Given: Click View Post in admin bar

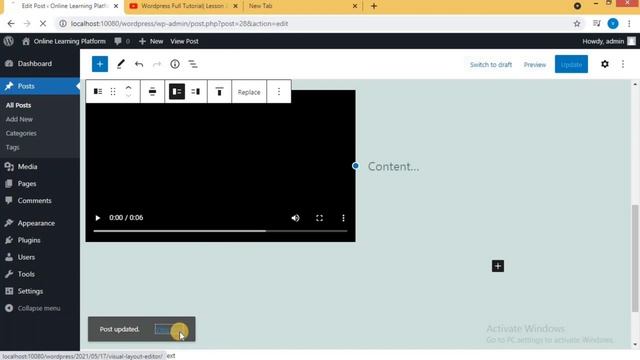Looking at the screenshot, I should point(184,41).
